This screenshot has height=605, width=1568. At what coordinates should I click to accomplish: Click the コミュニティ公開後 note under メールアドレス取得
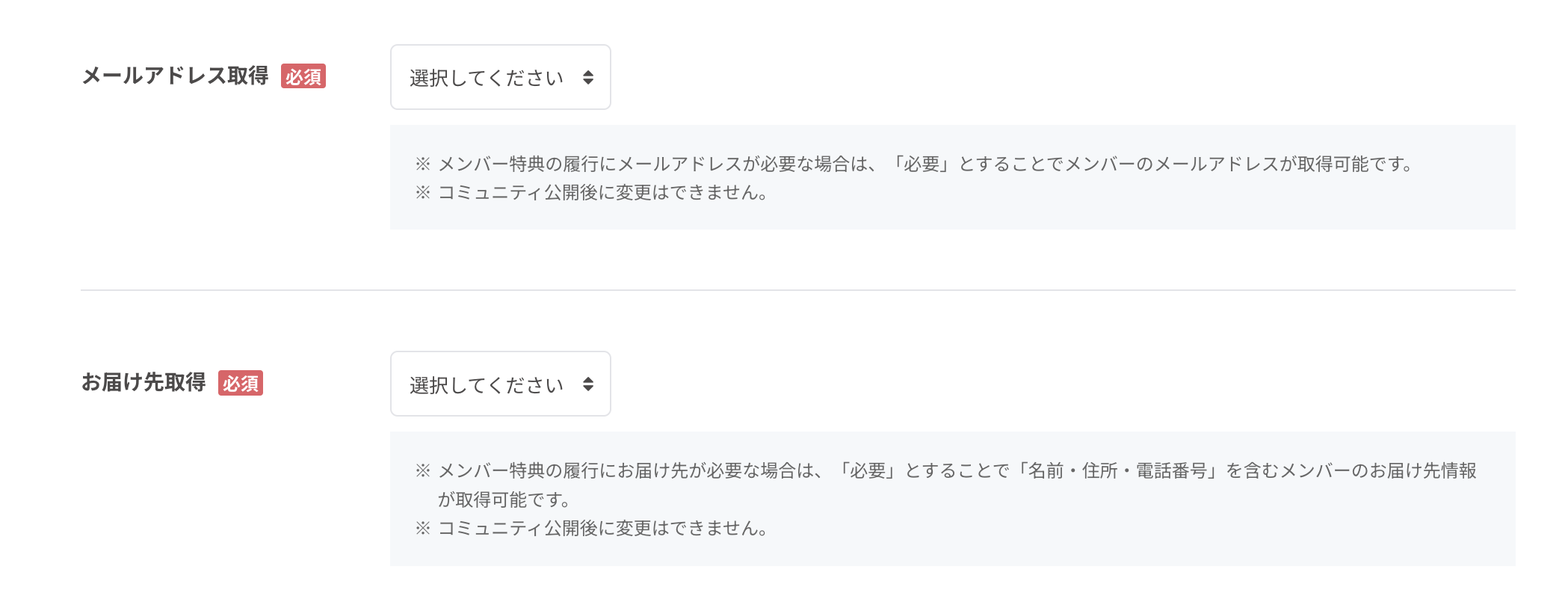(602, 192)
